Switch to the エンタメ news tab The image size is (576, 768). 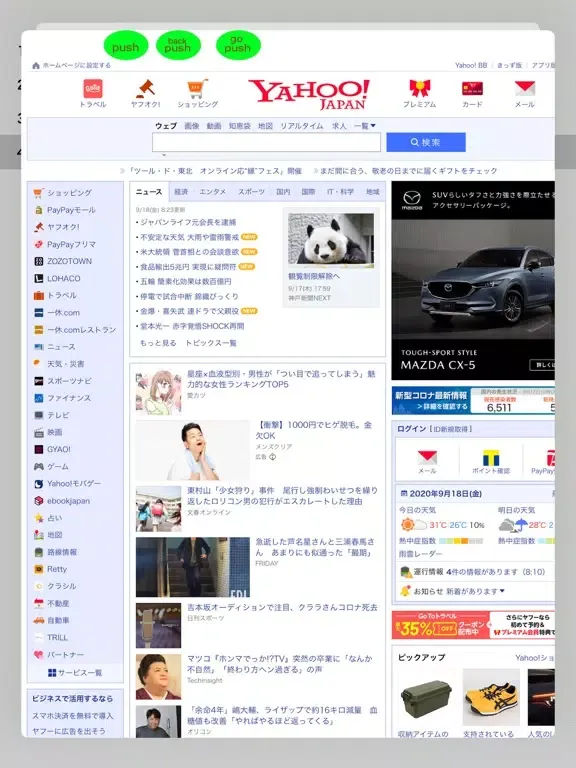coord(213,192)
